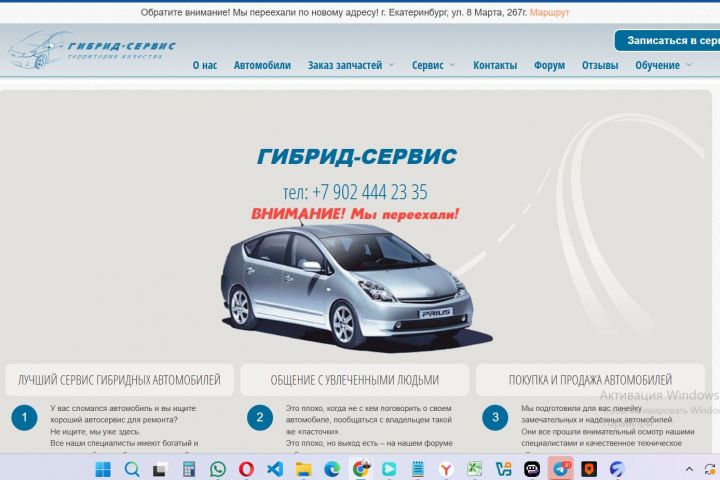720x480 pixels.
Task: Open the Сервис menu item
Action: point(428,65)
